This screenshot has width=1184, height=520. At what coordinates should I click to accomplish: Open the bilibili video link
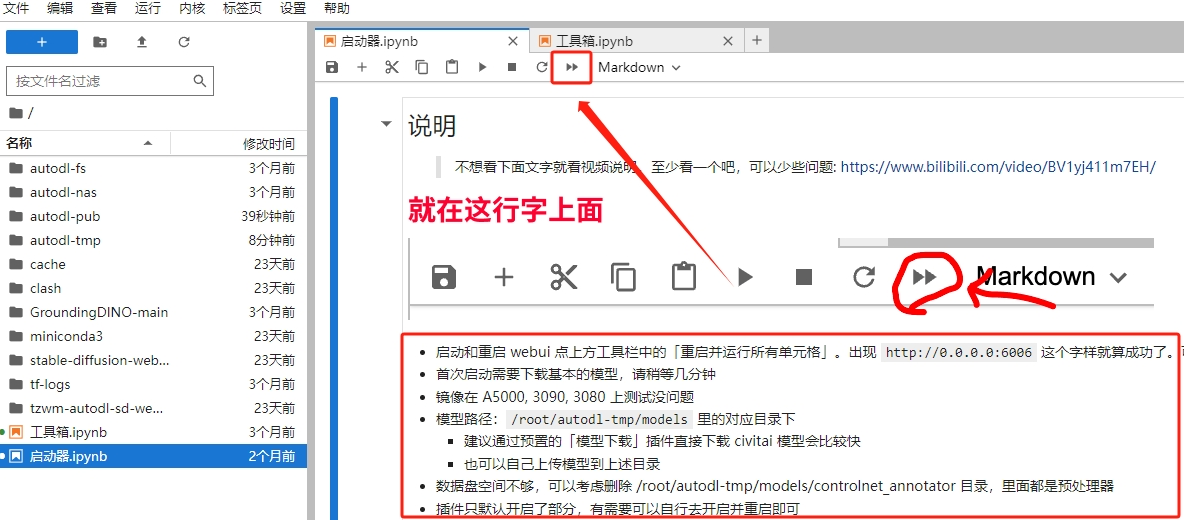(x=998, y=167)
